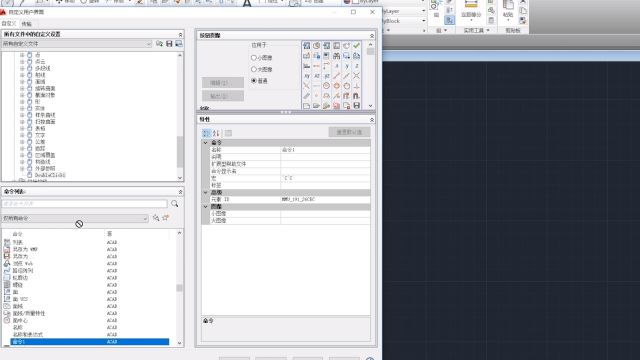Select the 区域覆盖 tree item
The image size is (640, 360).
pos(45,155)
